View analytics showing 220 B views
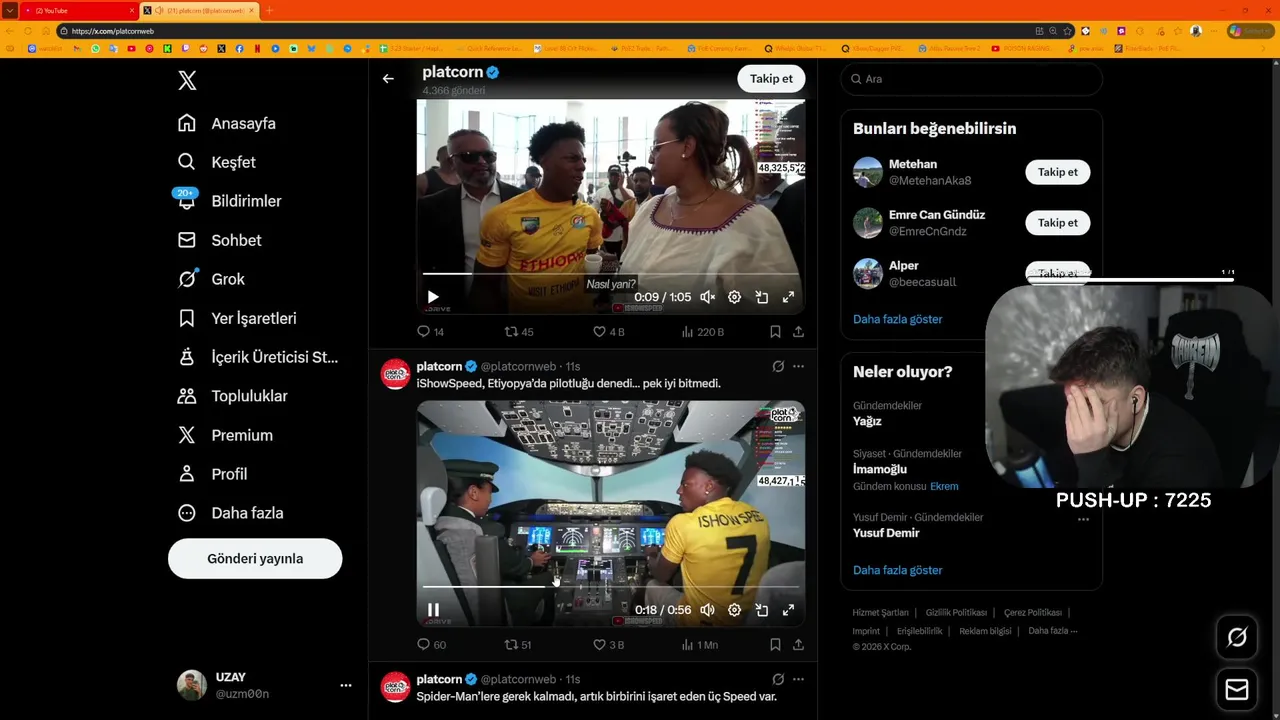The image size is (1280, 720). pos(702,332)
